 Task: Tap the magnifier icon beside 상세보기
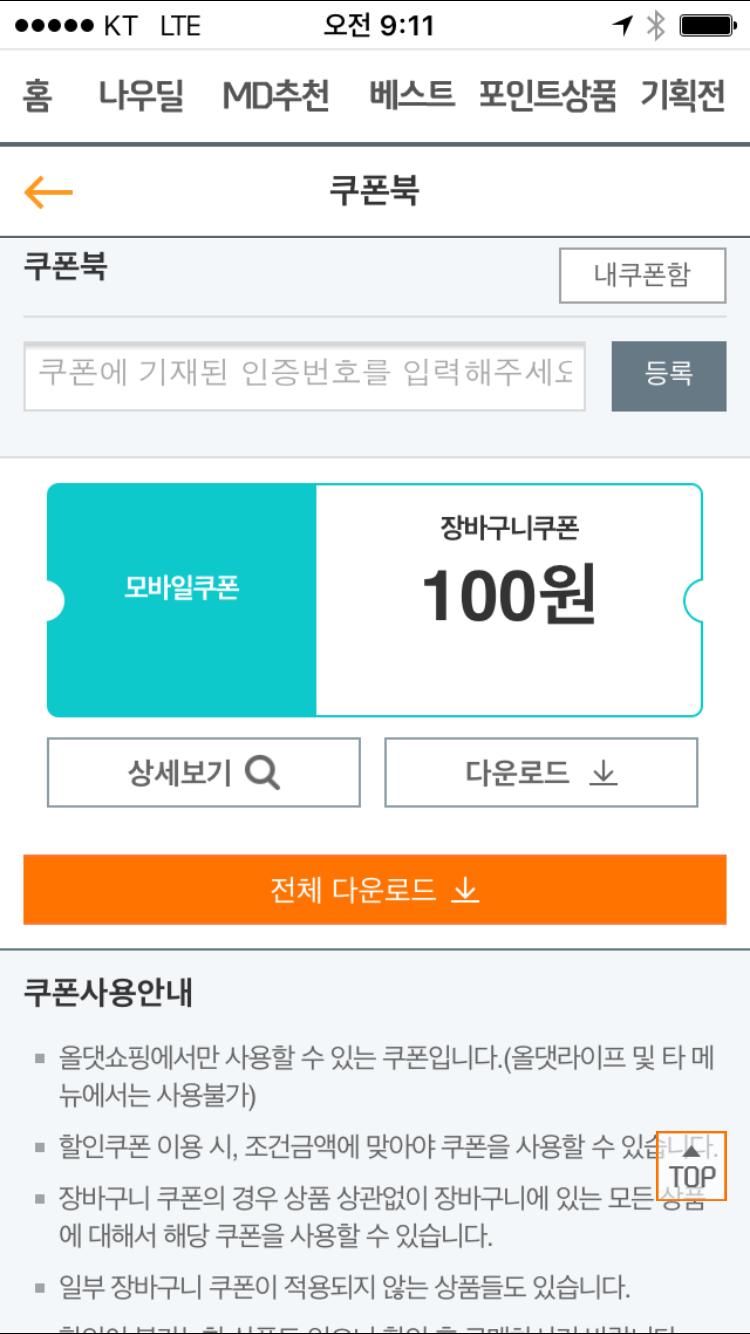[x=262, y=772]
